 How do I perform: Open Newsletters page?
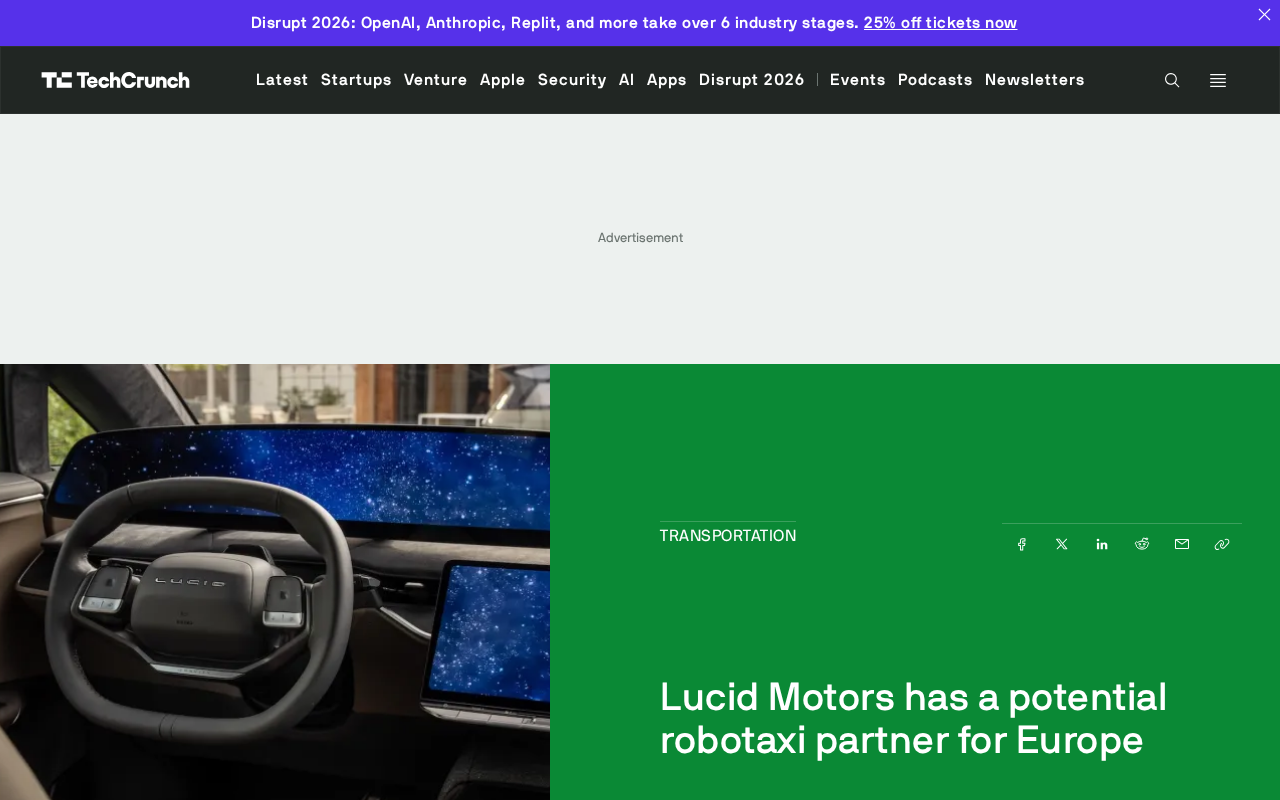pyautogui.click(x=1035, y=80)
